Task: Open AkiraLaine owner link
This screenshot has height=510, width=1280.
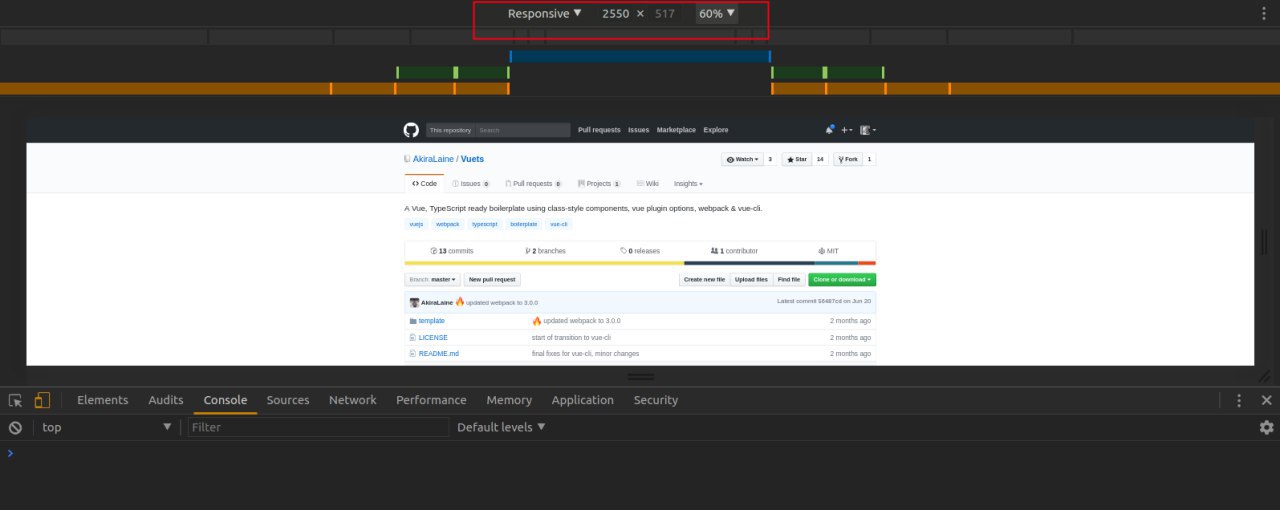Action: (434, 159)
